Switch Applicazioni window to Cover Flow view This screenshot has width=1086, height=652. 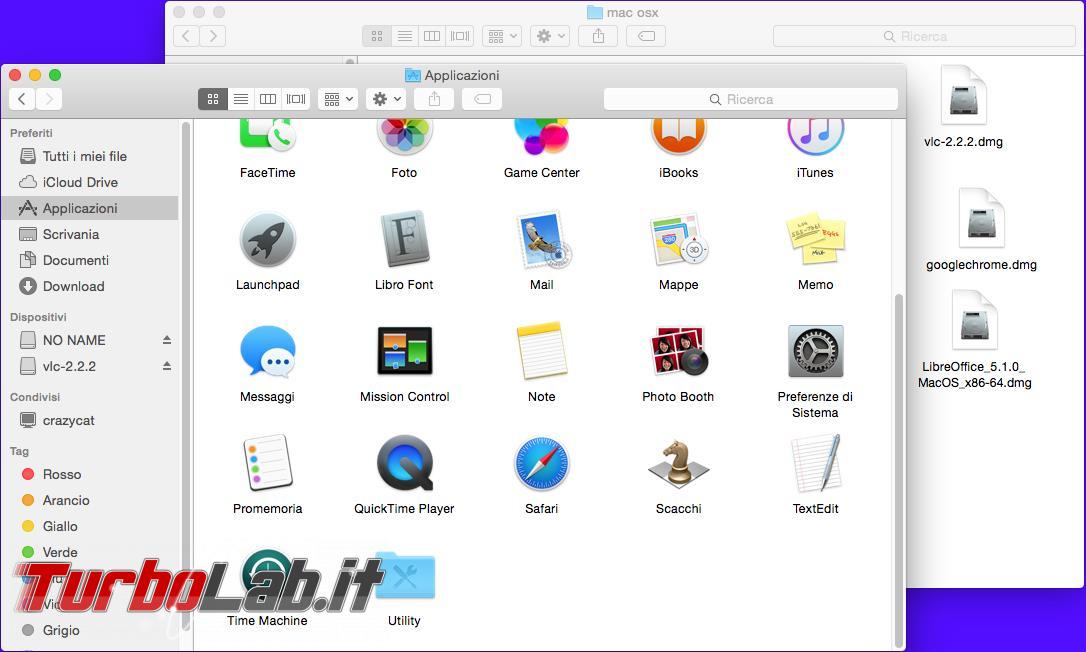click(x=296, y=99)
